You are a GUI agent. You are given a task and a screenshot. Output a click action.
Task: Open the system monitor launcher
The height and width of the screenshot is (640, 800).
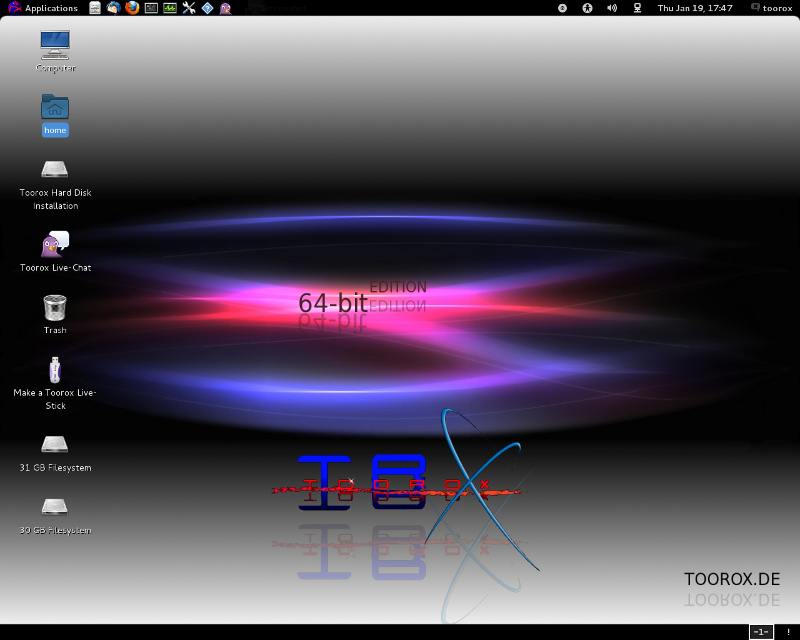170,8
